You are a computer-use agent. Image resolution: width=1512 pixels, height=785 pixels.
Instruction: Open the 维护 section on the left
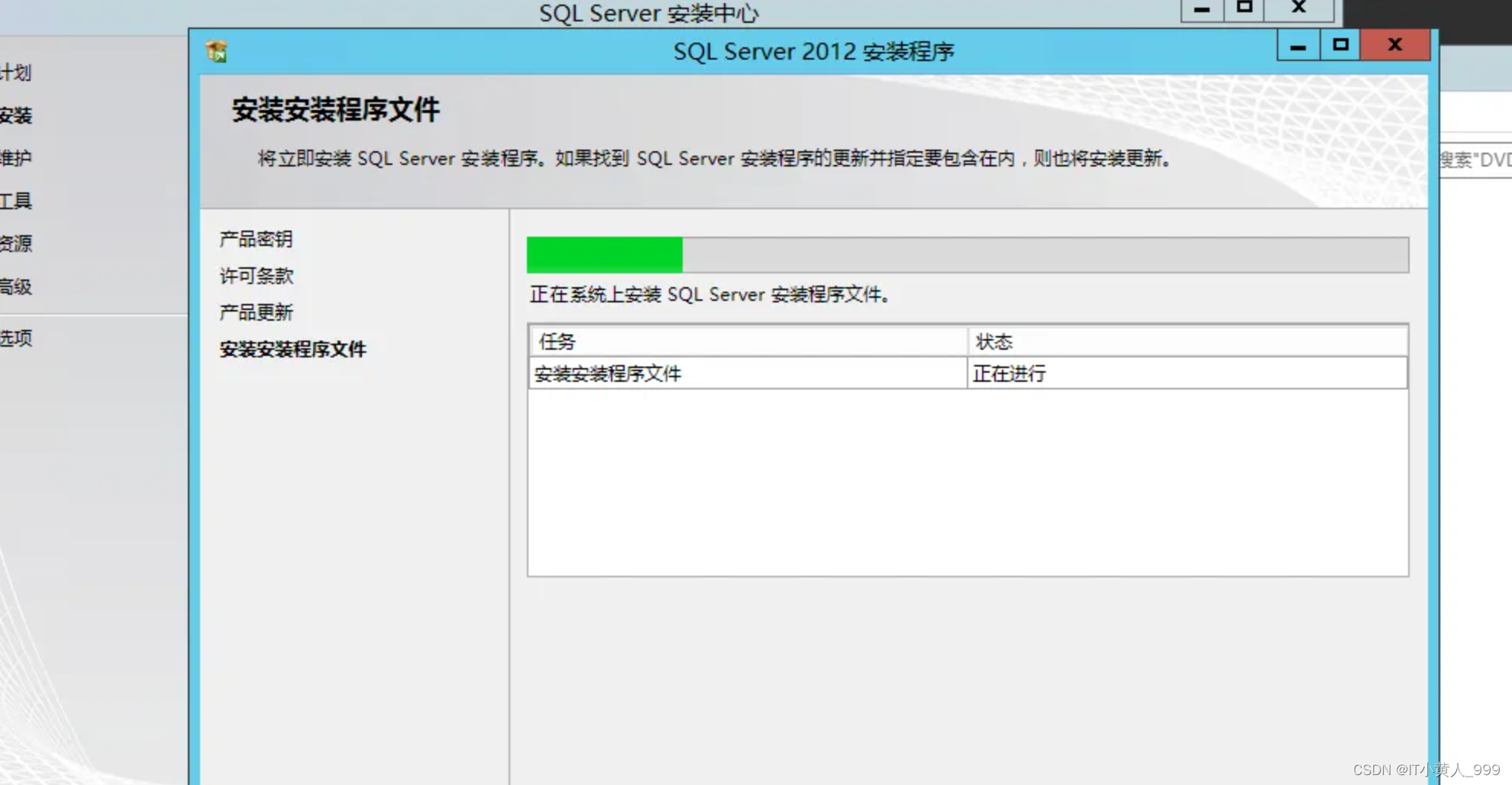point(14,159)
